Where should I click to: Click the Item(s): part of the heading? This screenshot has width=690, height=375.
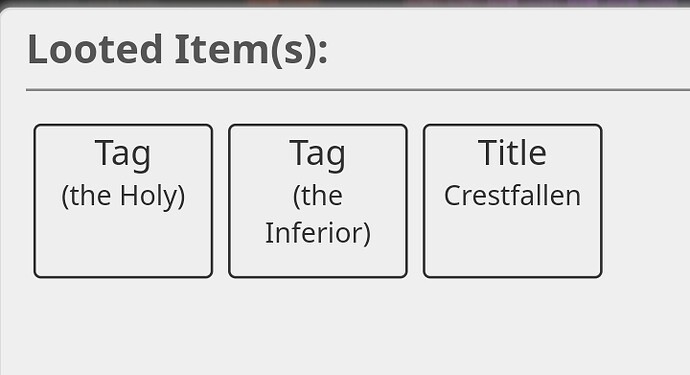251,51
